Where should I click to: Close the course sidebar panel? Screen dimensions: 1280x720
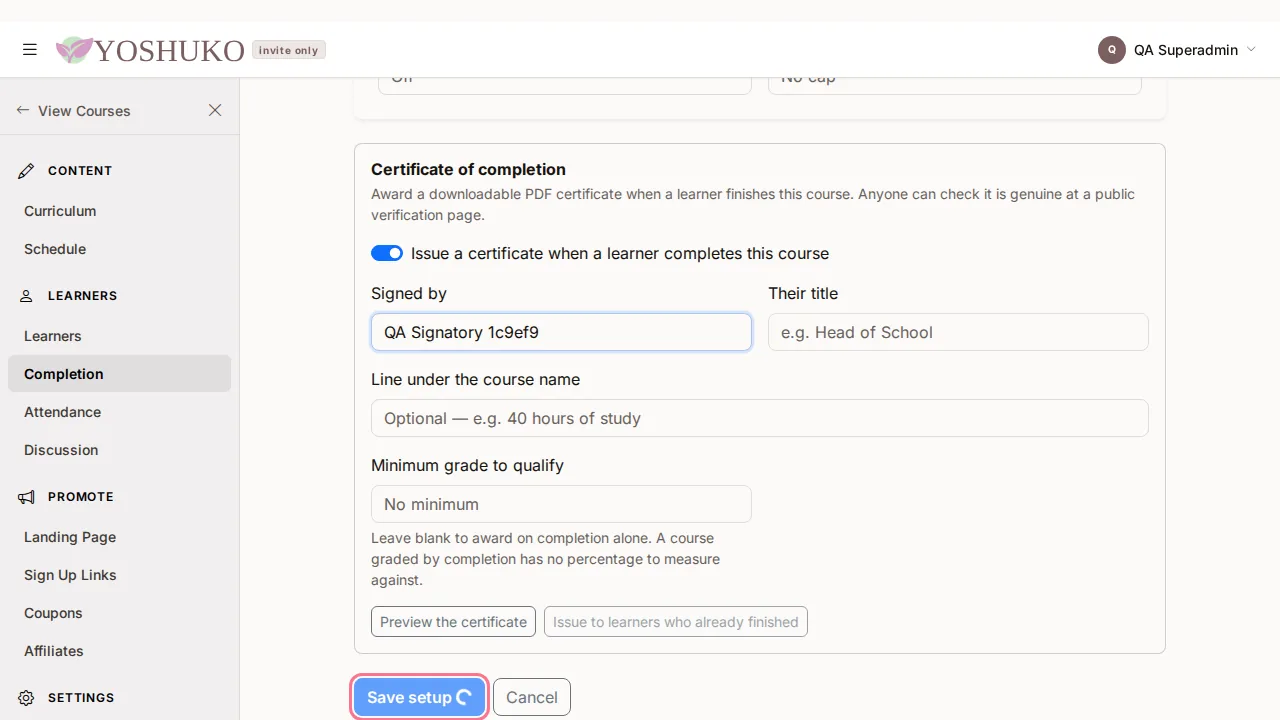215,110
